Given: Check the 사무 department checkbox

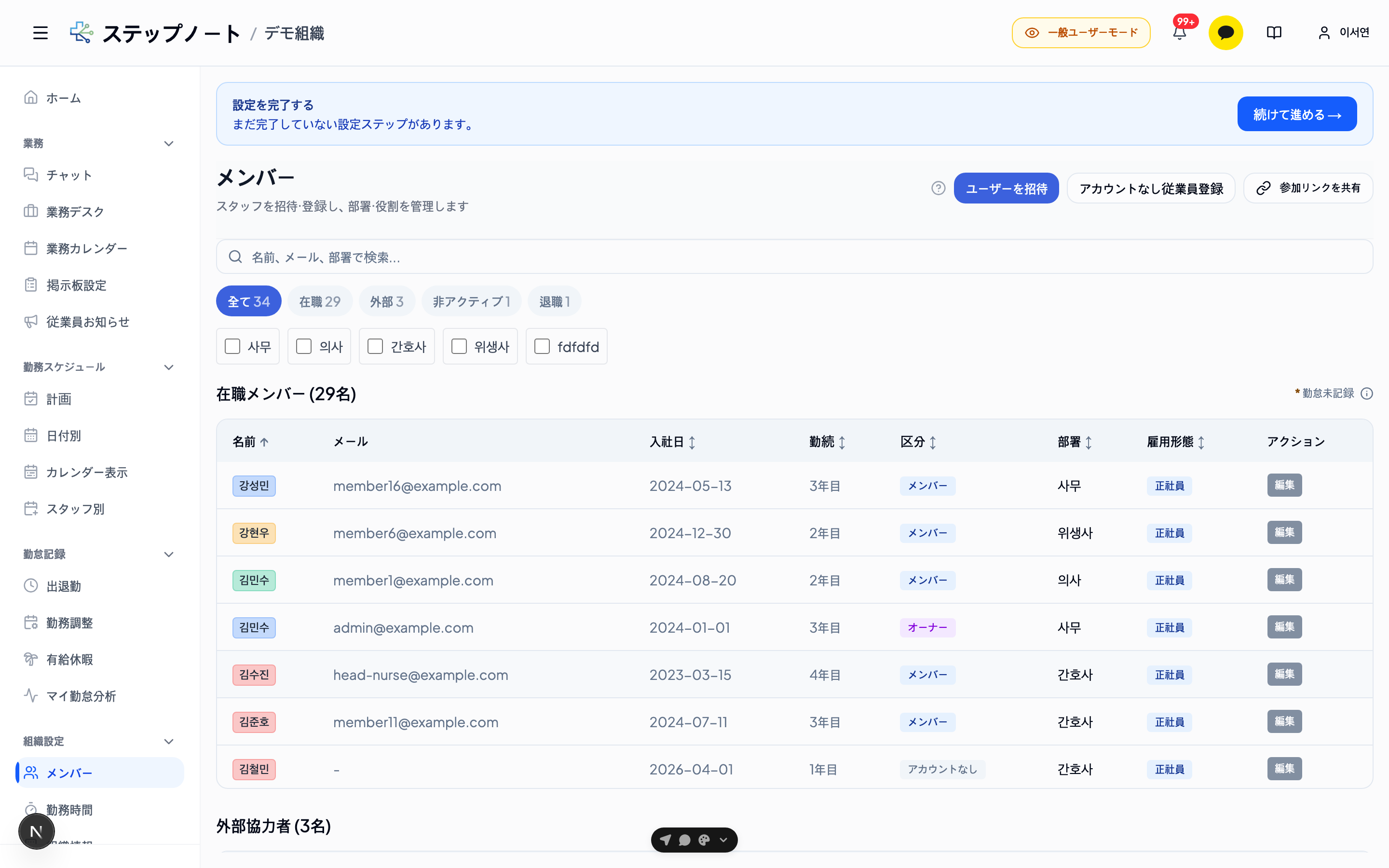Looking at the screenshot, I should [x=232, y=346].
